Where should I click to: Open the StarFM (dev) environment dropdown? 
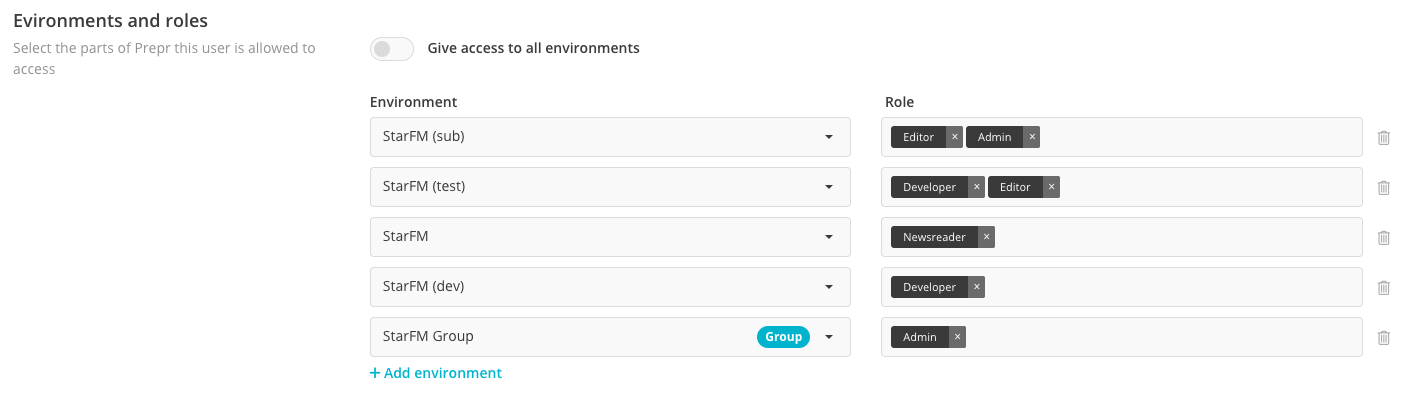point(610,287)
